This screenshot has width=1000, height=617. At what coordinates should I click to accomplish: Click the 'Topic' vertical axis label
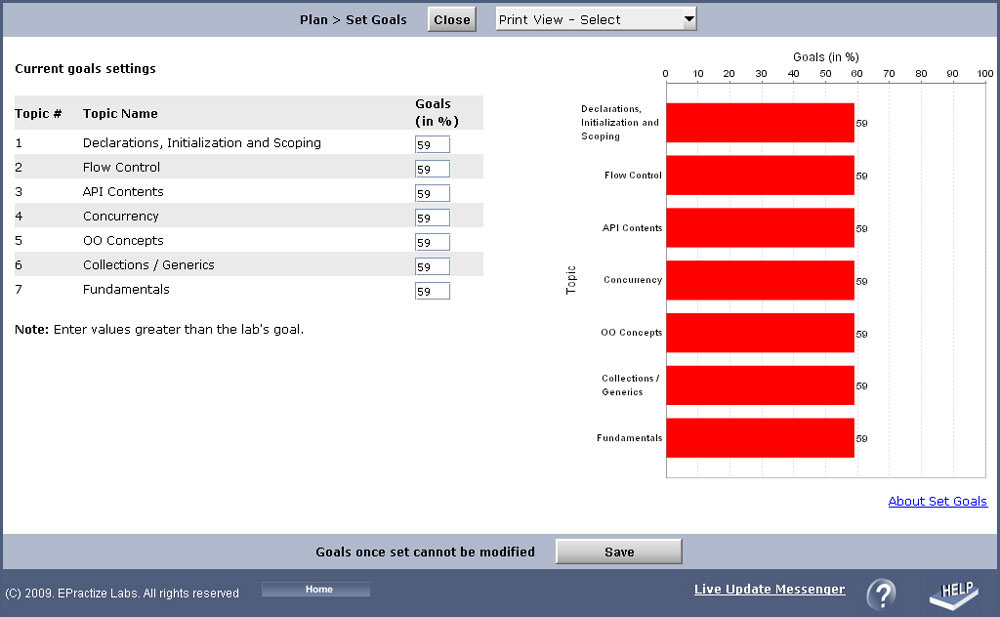(x=571, y=280)
